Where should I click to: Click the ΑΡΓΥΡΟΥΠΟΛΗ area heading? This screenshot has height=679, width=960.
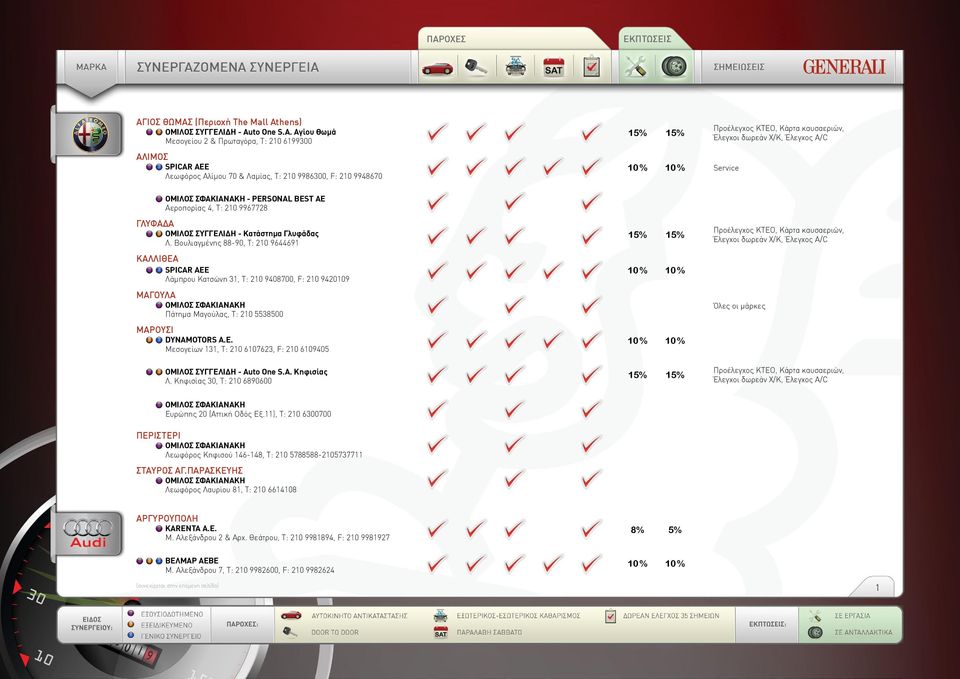pos(167,518)
